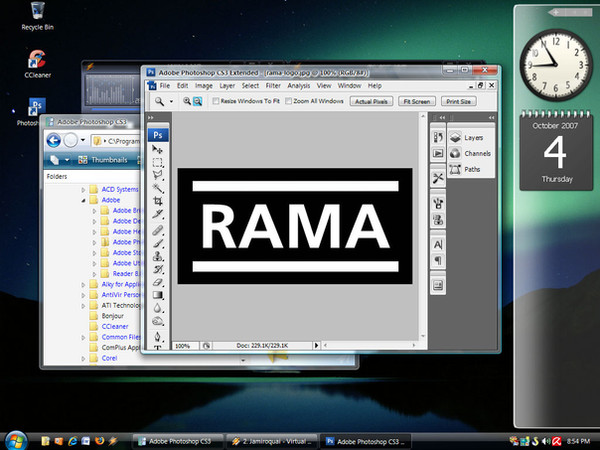Screen dimensions: 600x450
Task: Open the Windows Start menu
Action: point(16,441)
